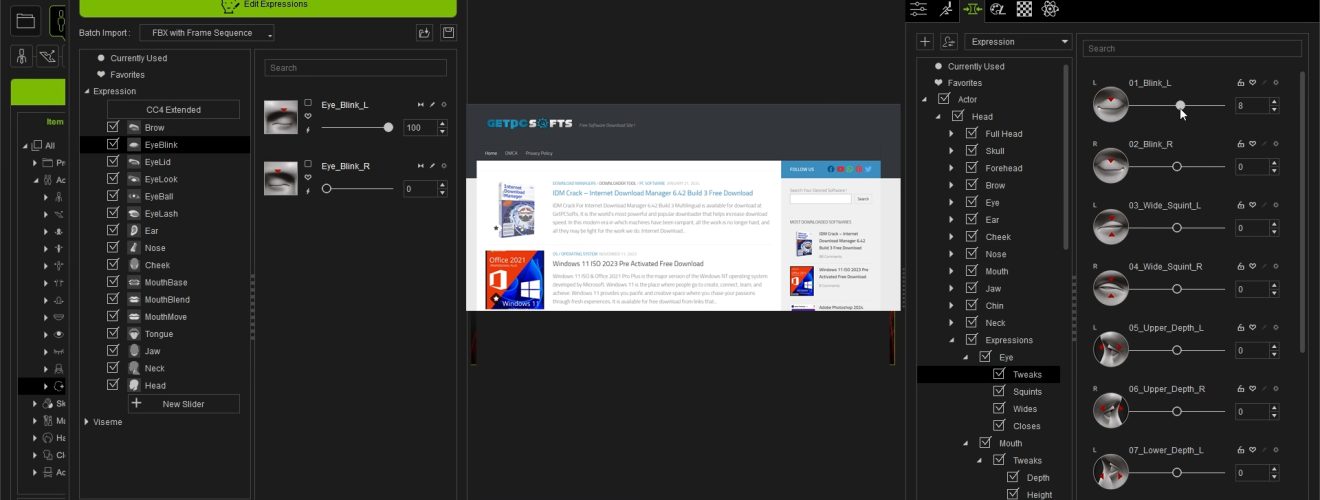Uncheck the Forehead checkbox in morph tree

click(x=972, y=168)
